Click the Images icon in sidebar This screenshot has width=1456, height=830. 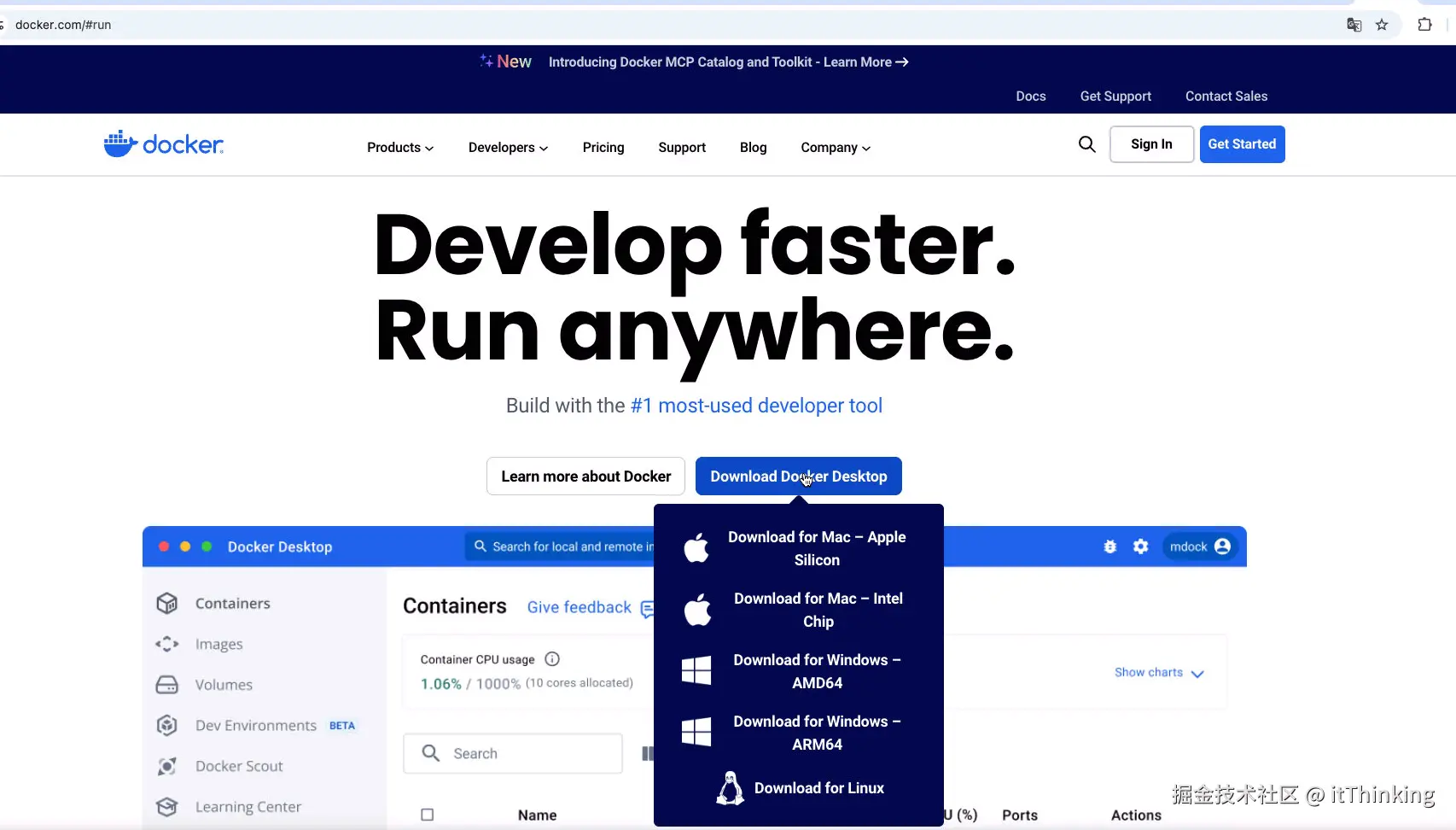click(x=167, y=644)
